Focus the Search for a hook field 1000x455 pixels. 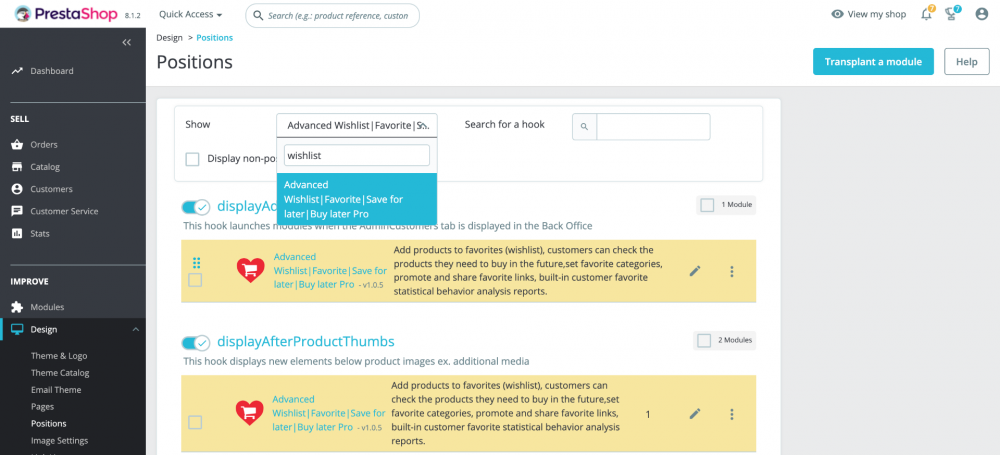pyautogui.click(x=653, y=127)
